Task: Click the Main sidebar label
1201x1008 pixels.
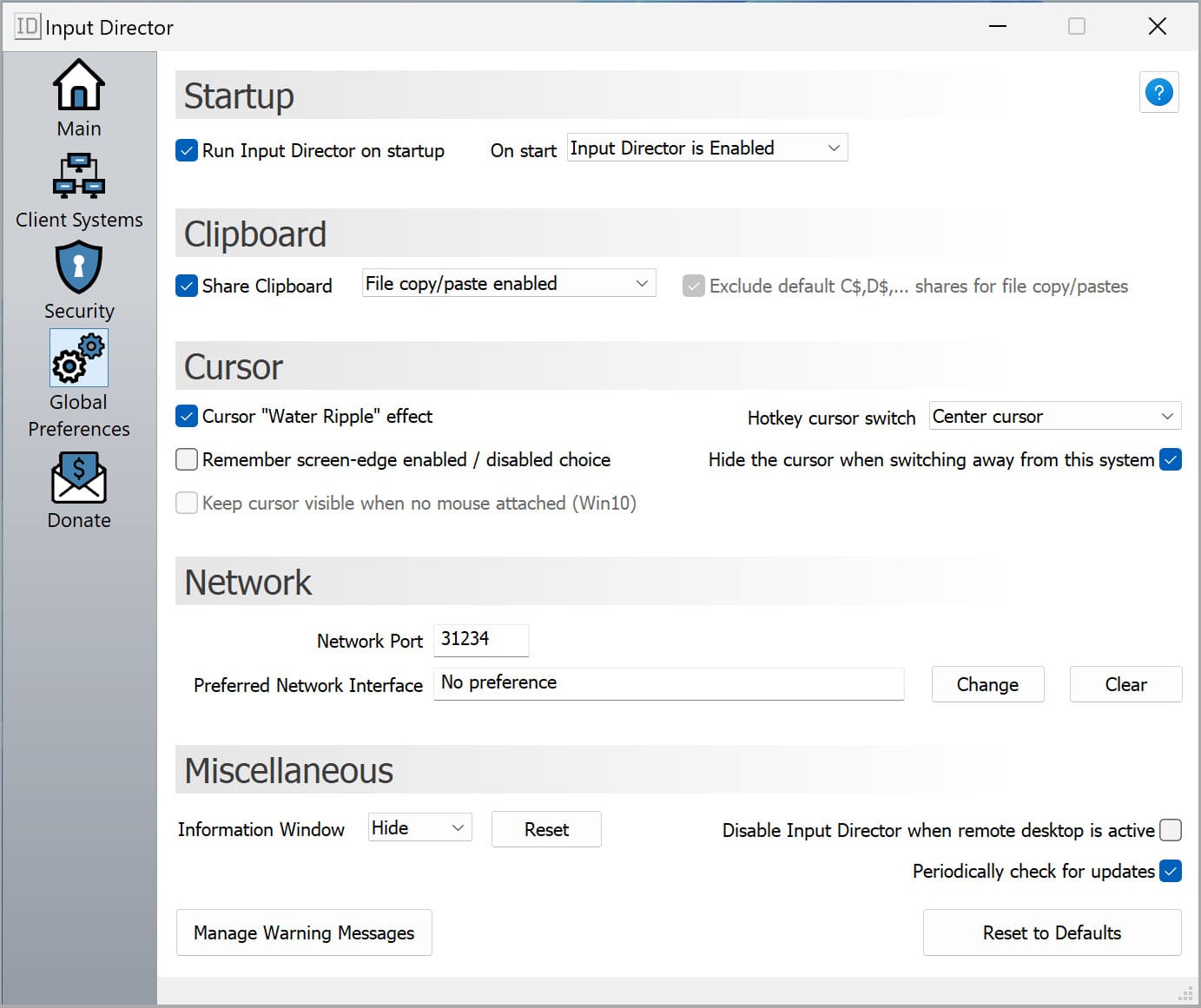Action: (79, 128)
